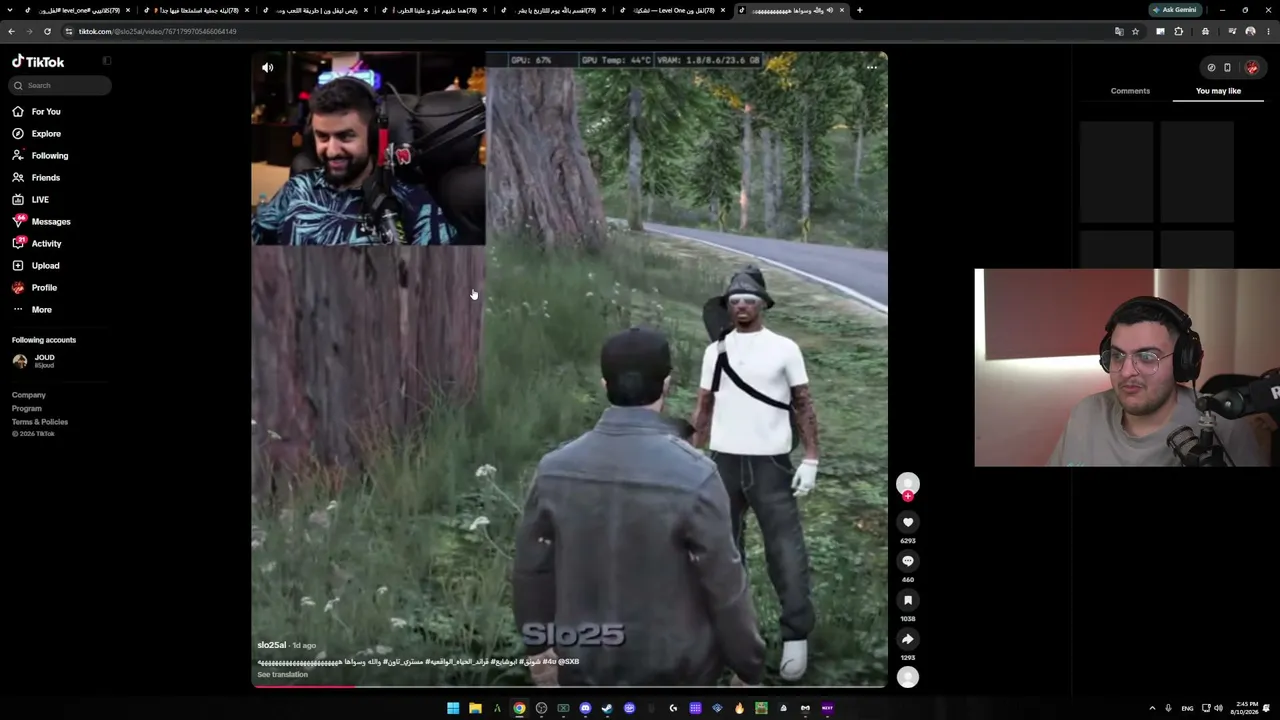Open slo25al creator username link
1280x720 pixels.
271,645
